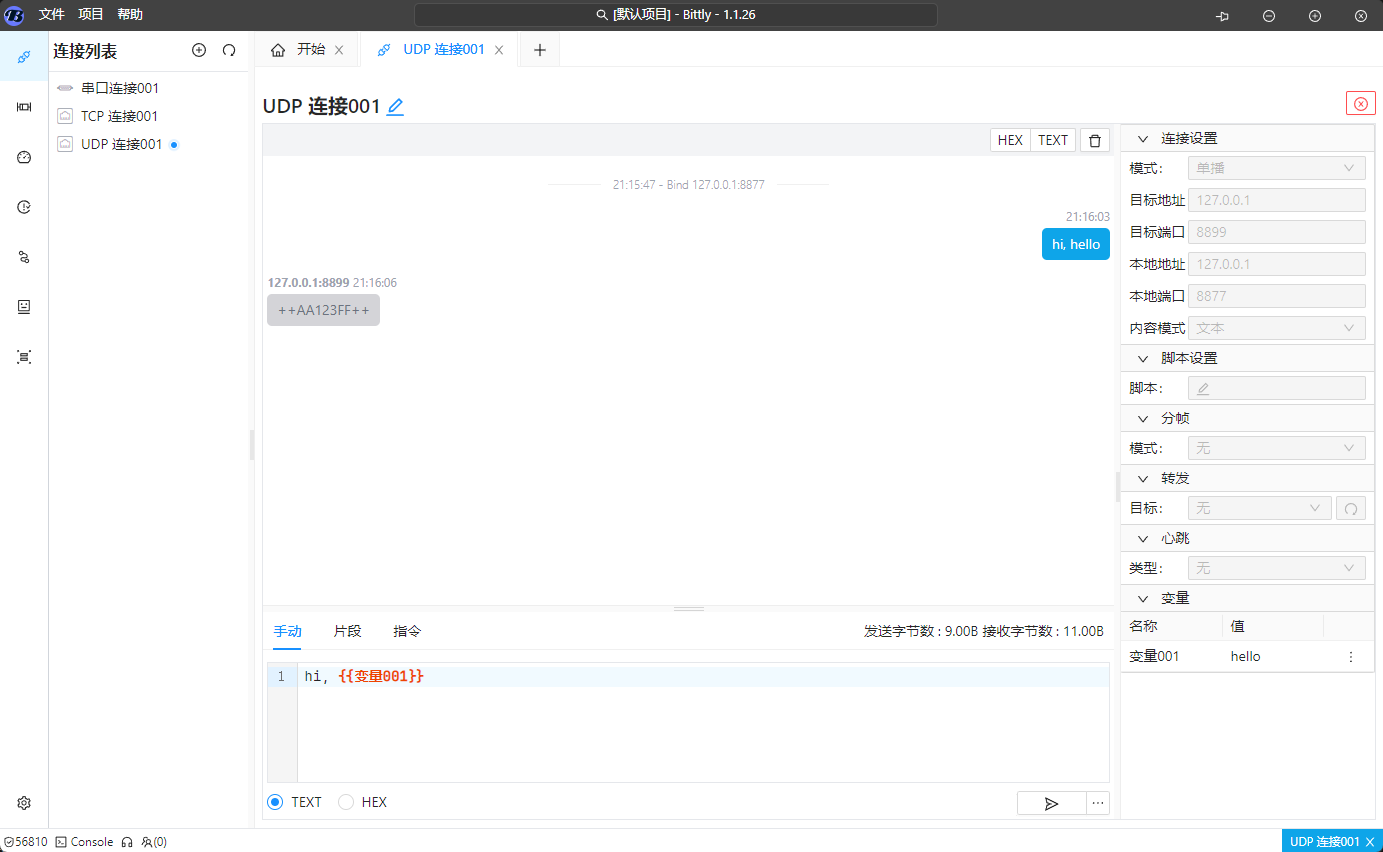Click the send message arrow button

[1051, 803]
